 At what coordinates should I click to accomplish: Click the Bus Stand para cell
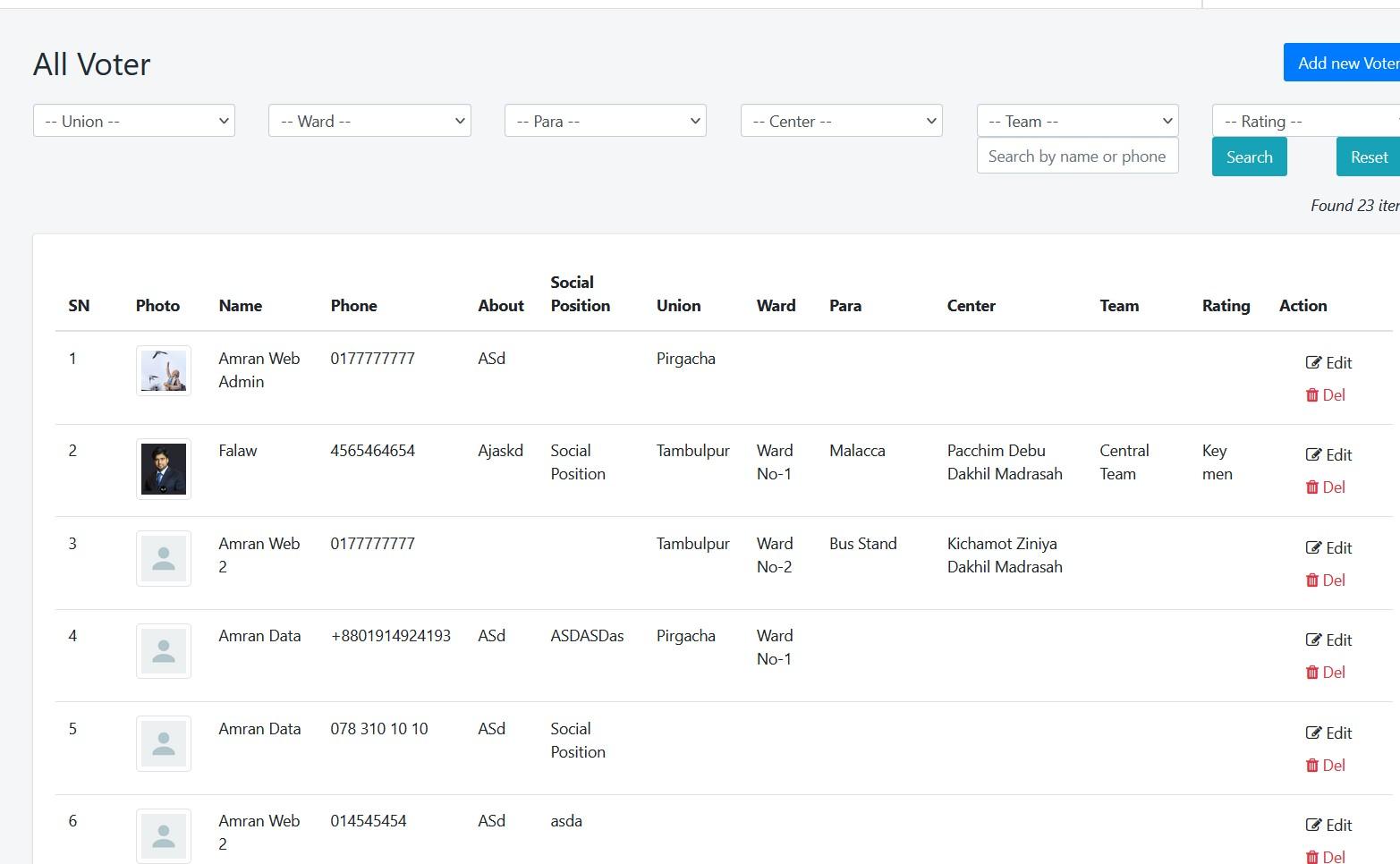(x=862, y=543)
